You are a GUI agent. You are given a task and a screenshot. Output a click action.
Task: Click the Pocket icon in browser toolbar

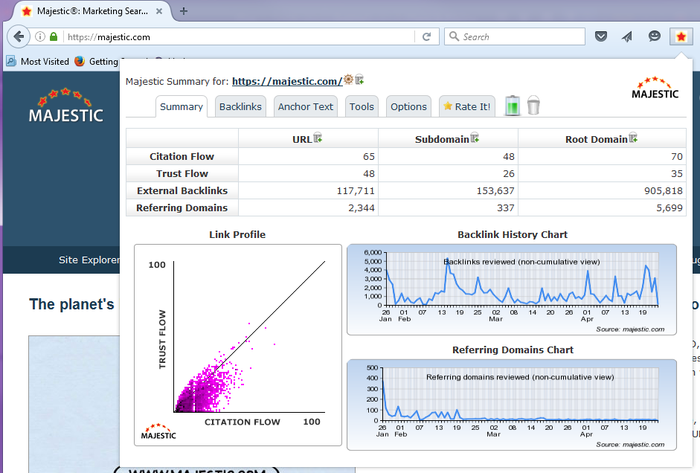coord(601,36)
